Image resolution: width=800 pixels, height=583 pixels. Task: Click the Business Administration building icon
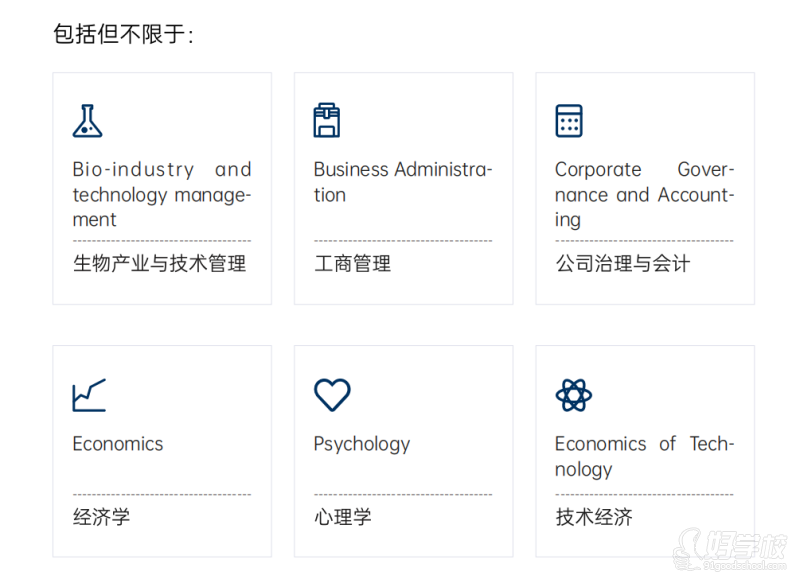(327, 121)
